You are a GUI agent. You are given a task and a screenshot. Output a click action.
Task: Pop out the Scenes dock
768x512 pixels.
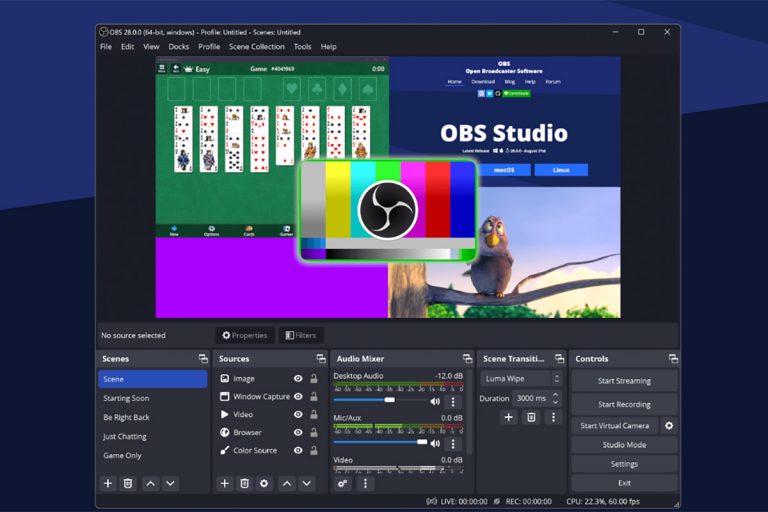[x=203, y=359]
